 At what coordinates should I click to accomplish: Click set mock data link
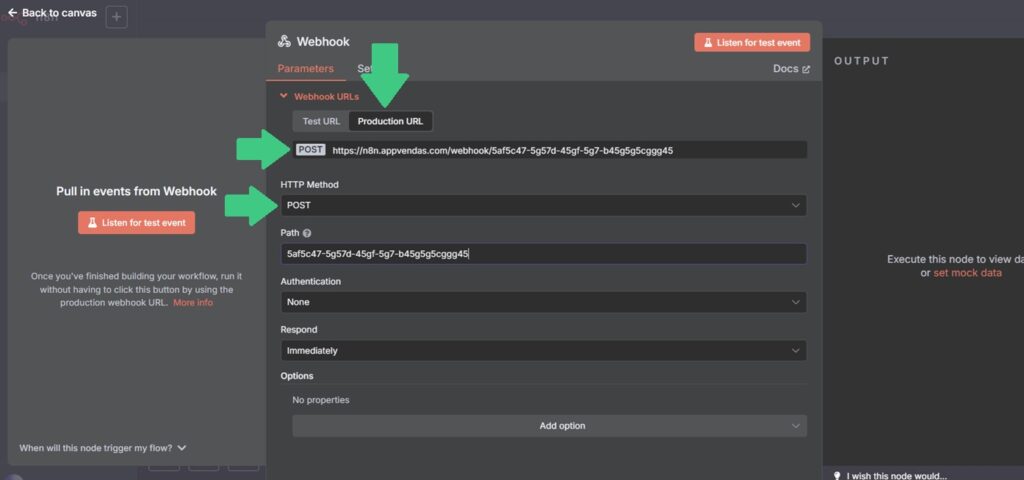pos(967,273)
